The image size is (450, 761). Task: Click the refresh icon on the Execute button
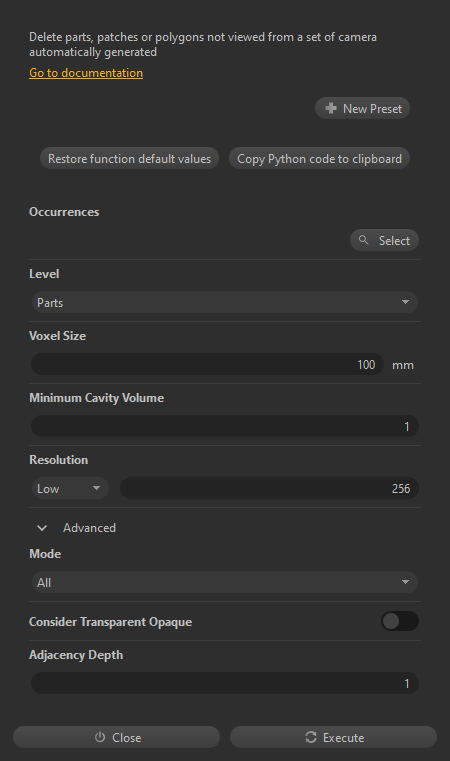pos(311,737)
